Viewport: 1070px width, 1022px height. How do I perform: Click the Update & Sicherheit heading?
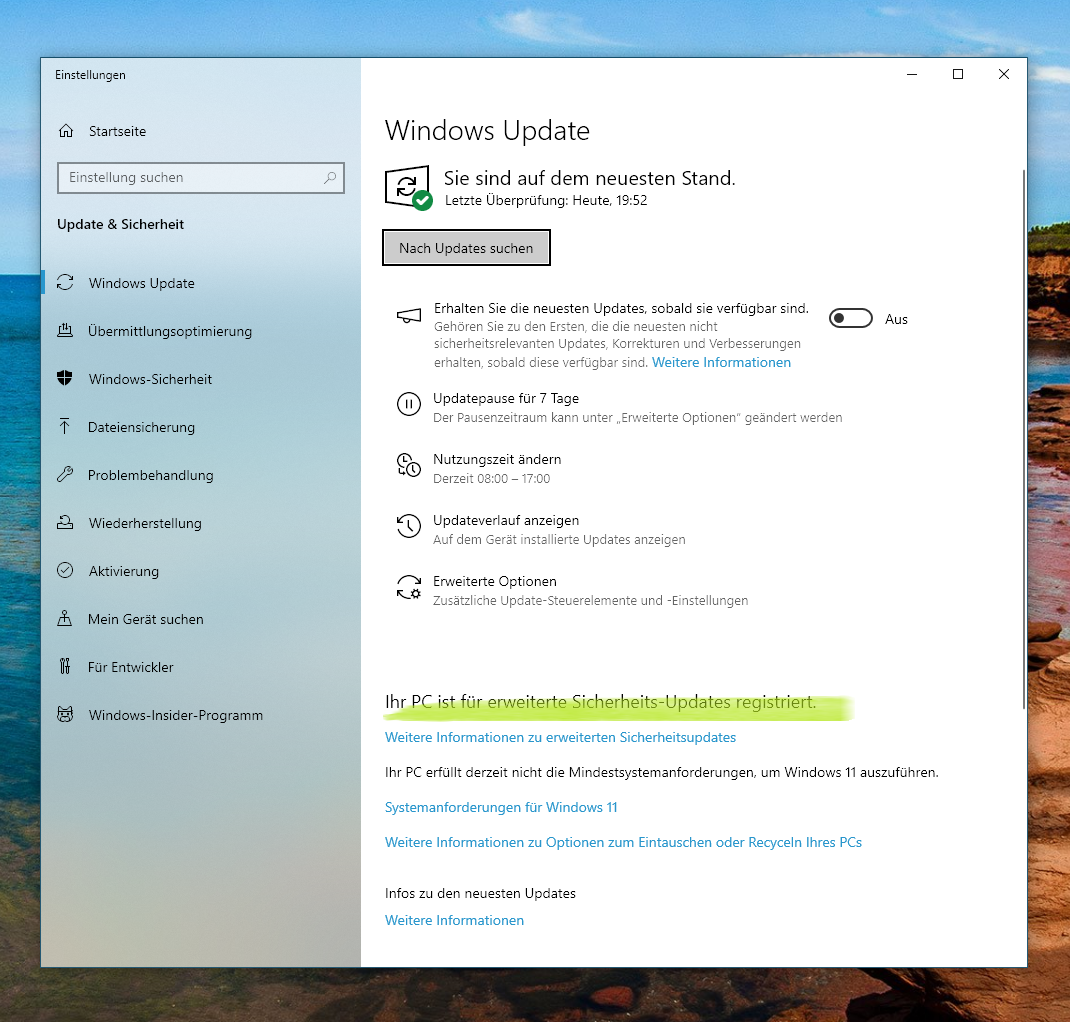[121, 224]
